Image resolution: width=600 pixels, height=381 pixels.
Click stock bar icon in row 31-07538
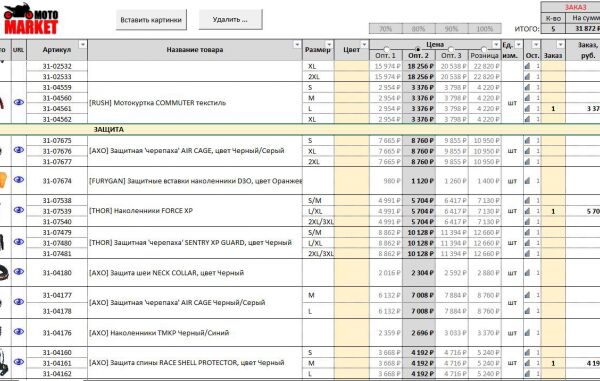(527, 200)
